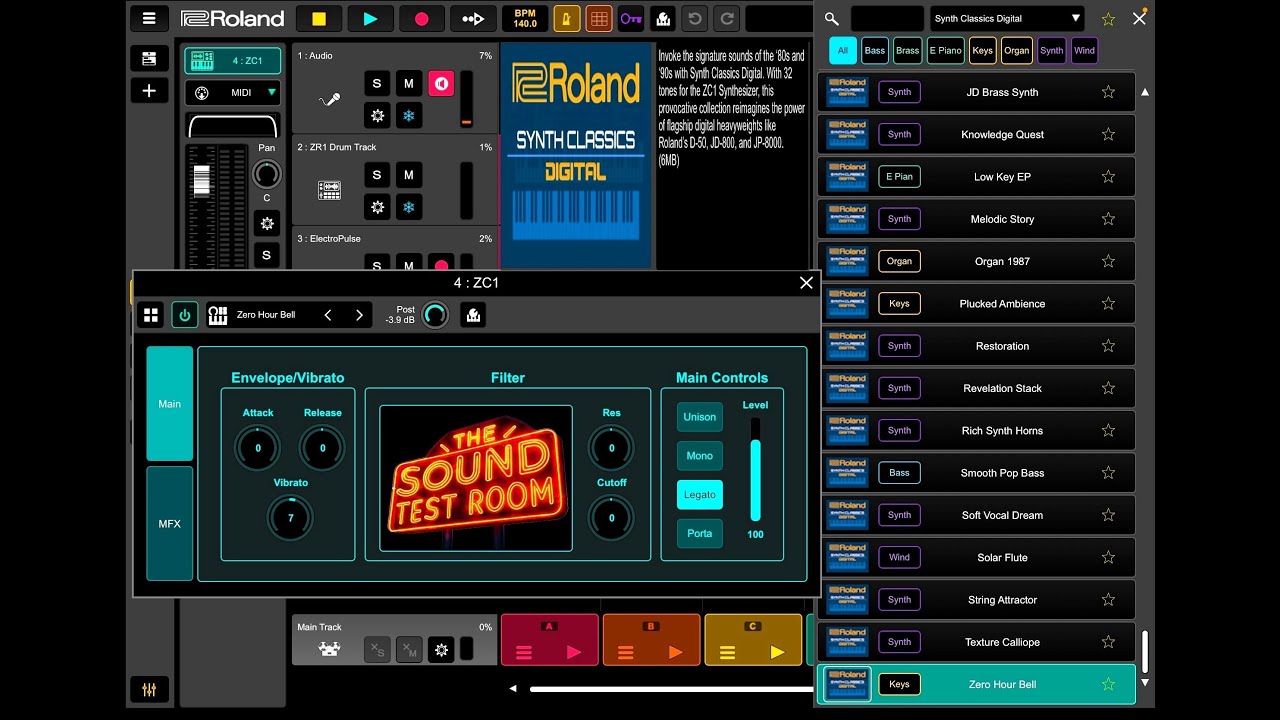Filter tones by Wind category

tap(1084, 50)
